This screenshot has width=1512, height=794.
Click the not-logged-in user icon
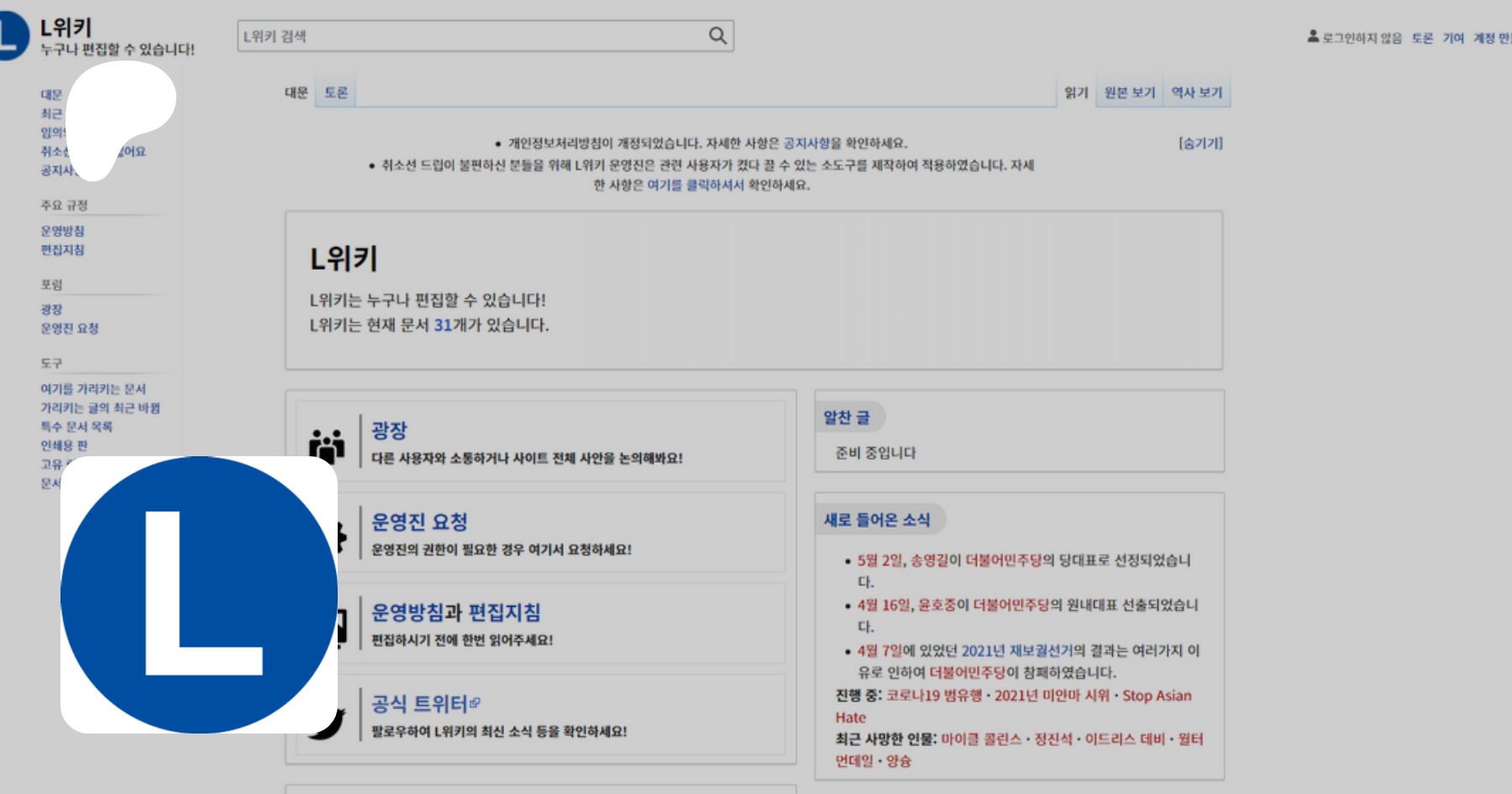[x=1313, y=37]
